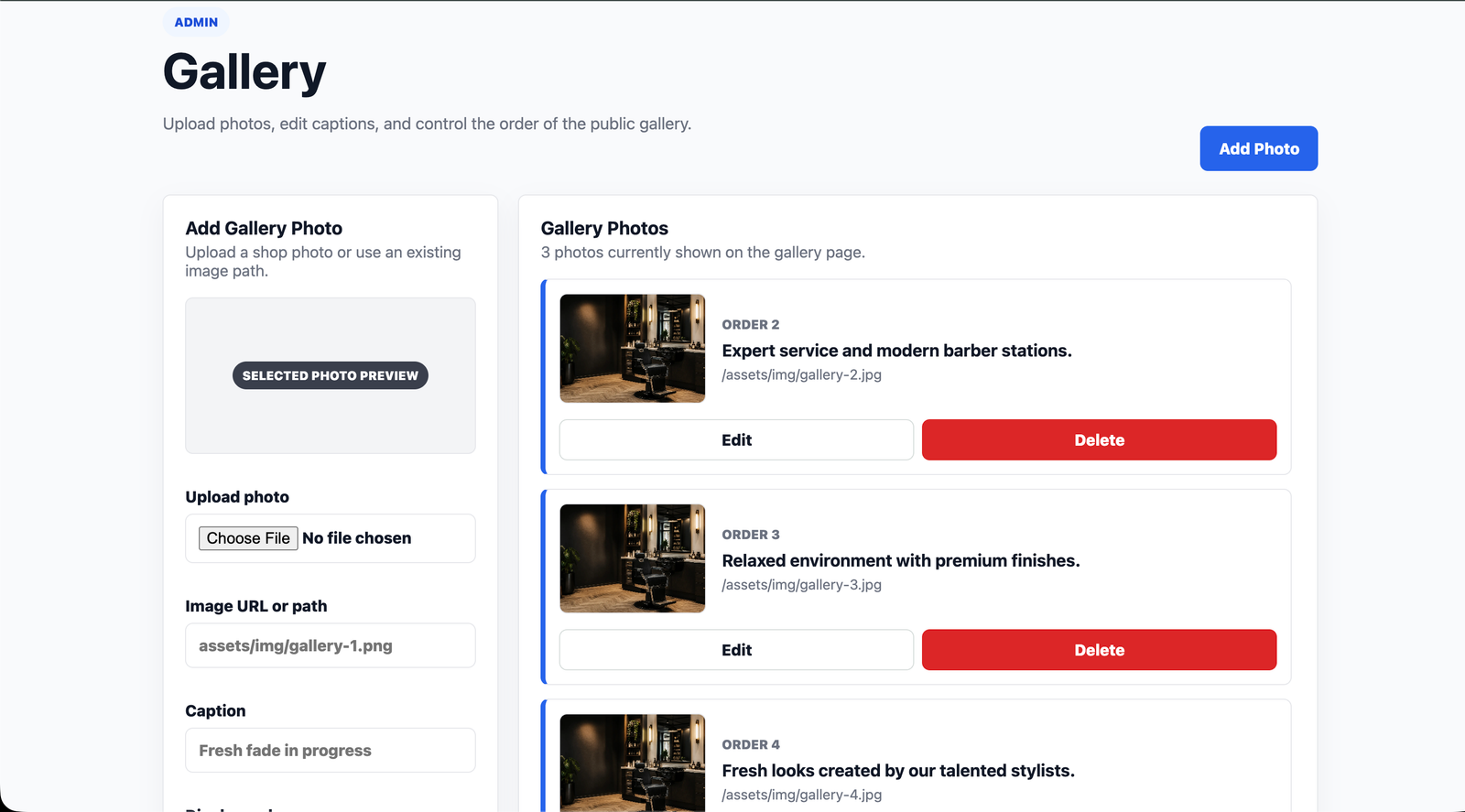
Task: Select the ADMIN badge label
Action: pyautogui.click(x=196, y=22)
